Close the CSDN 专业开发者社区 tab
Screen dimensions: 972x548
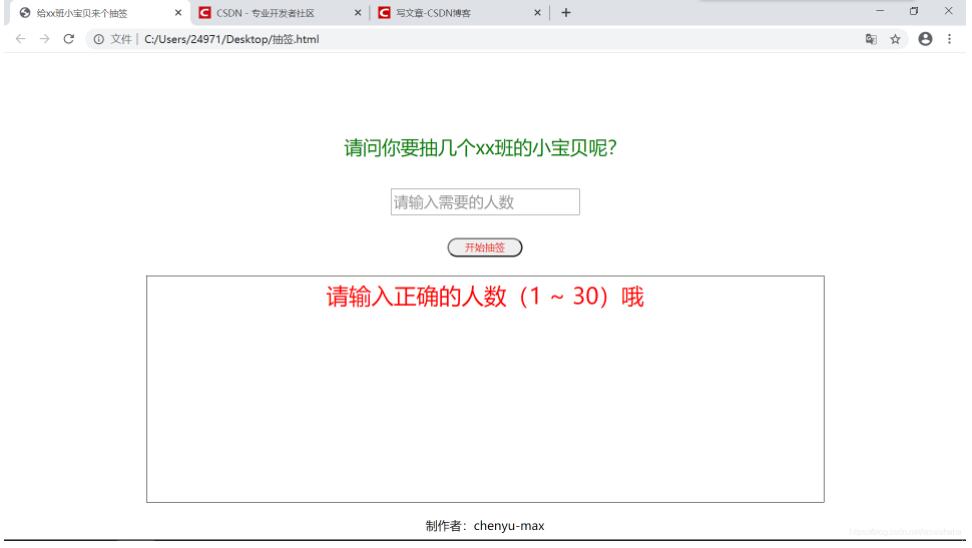pos(358,12)
